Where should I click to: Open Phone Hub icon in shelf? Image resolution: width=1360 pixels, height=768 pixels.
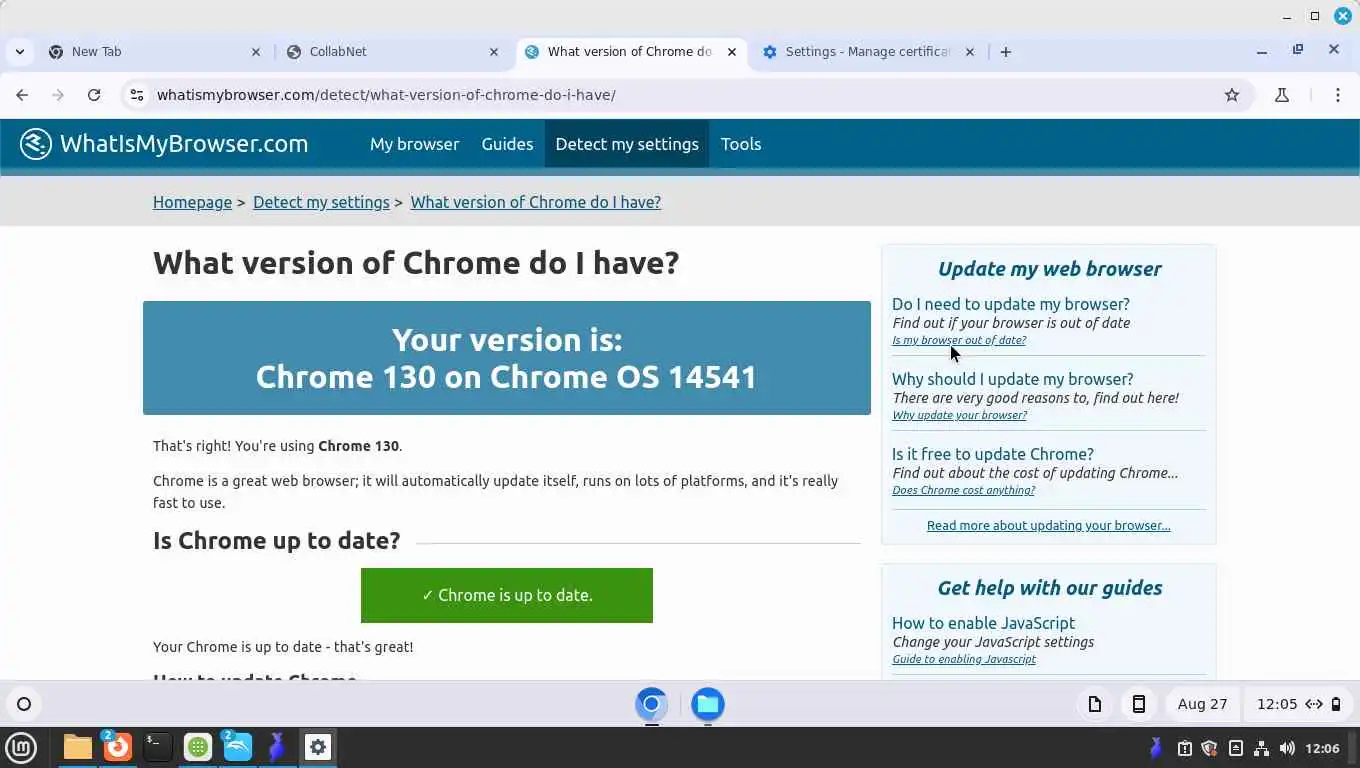pyautogui.click(x=1138, y=704)
